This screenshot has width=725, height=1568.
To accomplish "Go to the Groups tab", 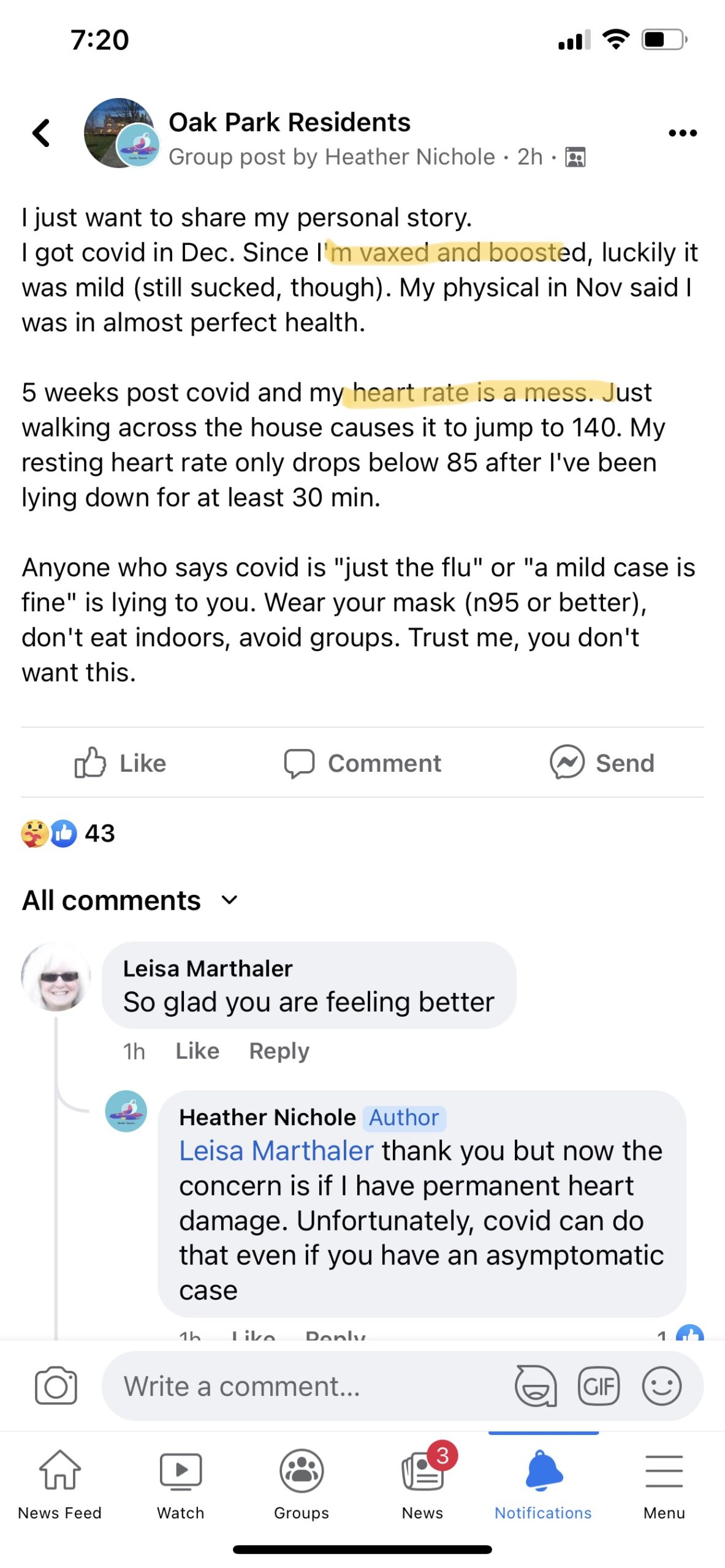I will [x=301, y=1483].
